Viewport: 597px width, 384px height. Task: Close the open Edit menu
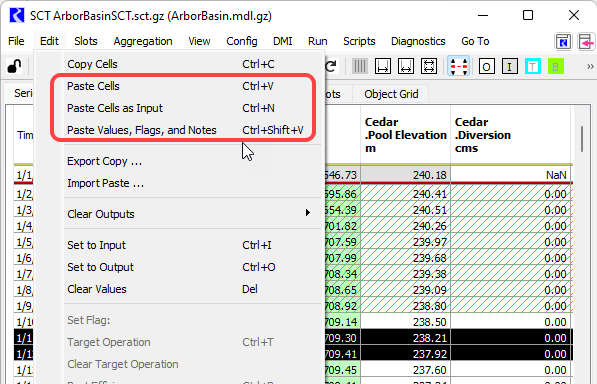pyautogui.click(x=49, y=41)
